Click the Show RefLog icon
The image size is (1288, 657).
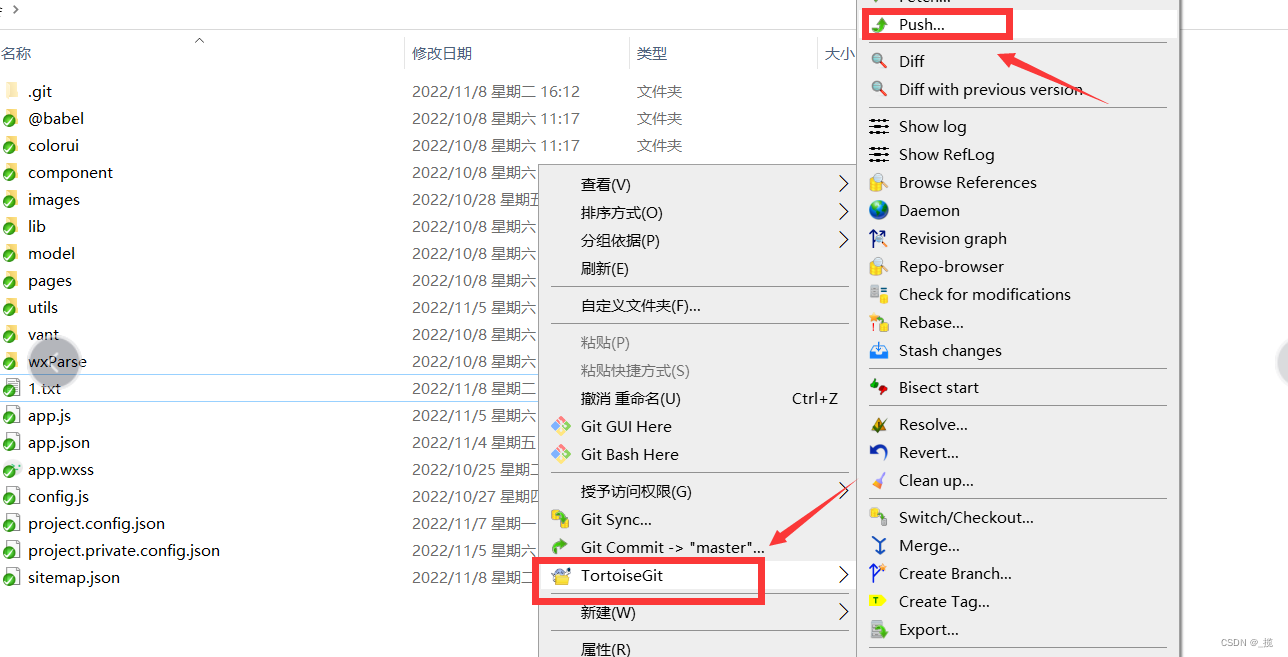879,154
